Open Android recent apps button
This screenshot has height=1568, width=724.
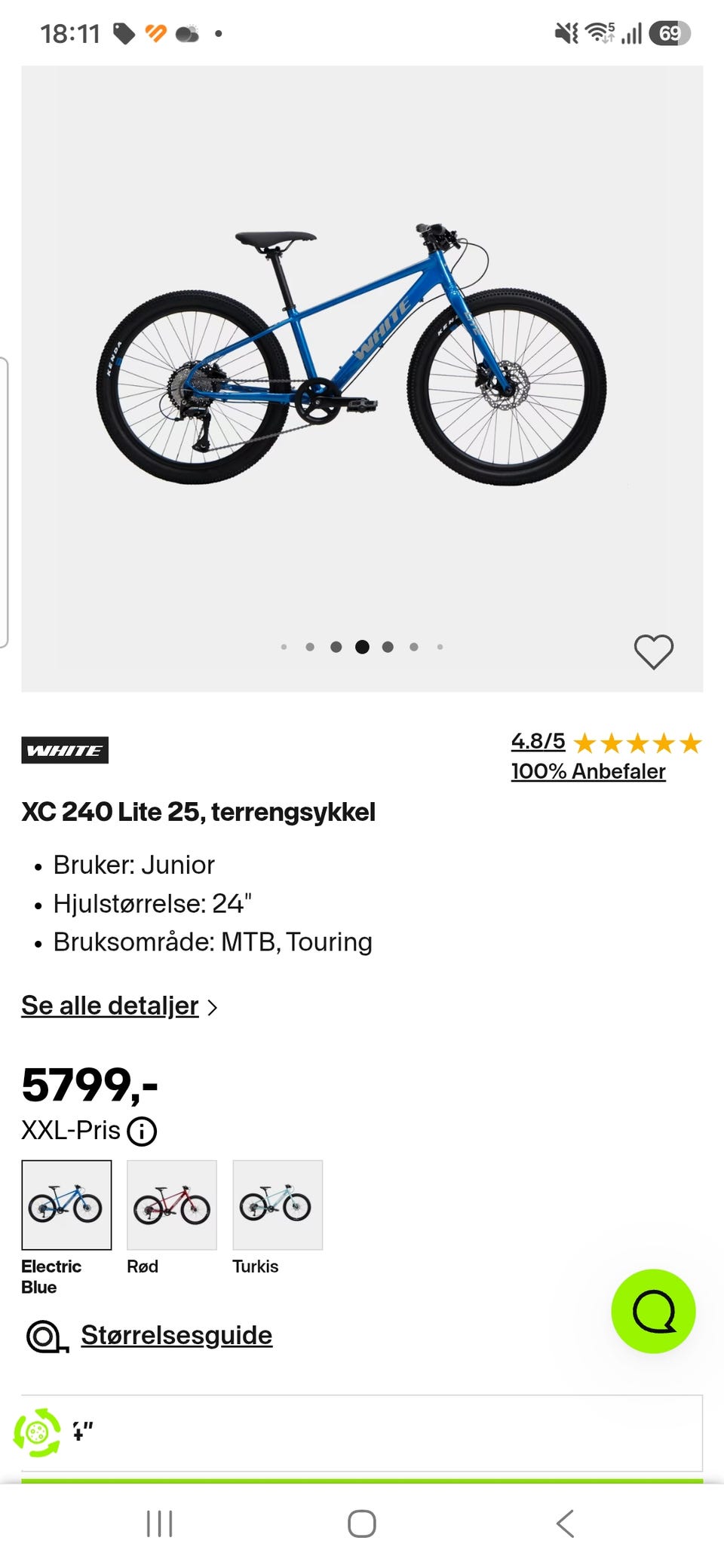pyautogui.click(x=159, y=1524)
